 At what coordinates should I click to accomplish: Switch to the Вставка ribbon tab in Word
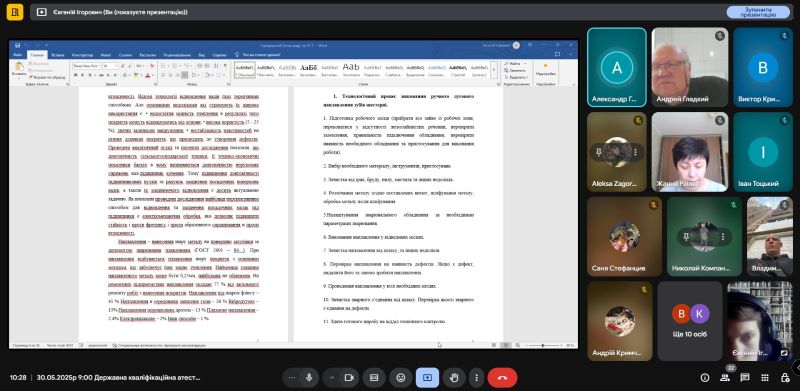(58, 55)
